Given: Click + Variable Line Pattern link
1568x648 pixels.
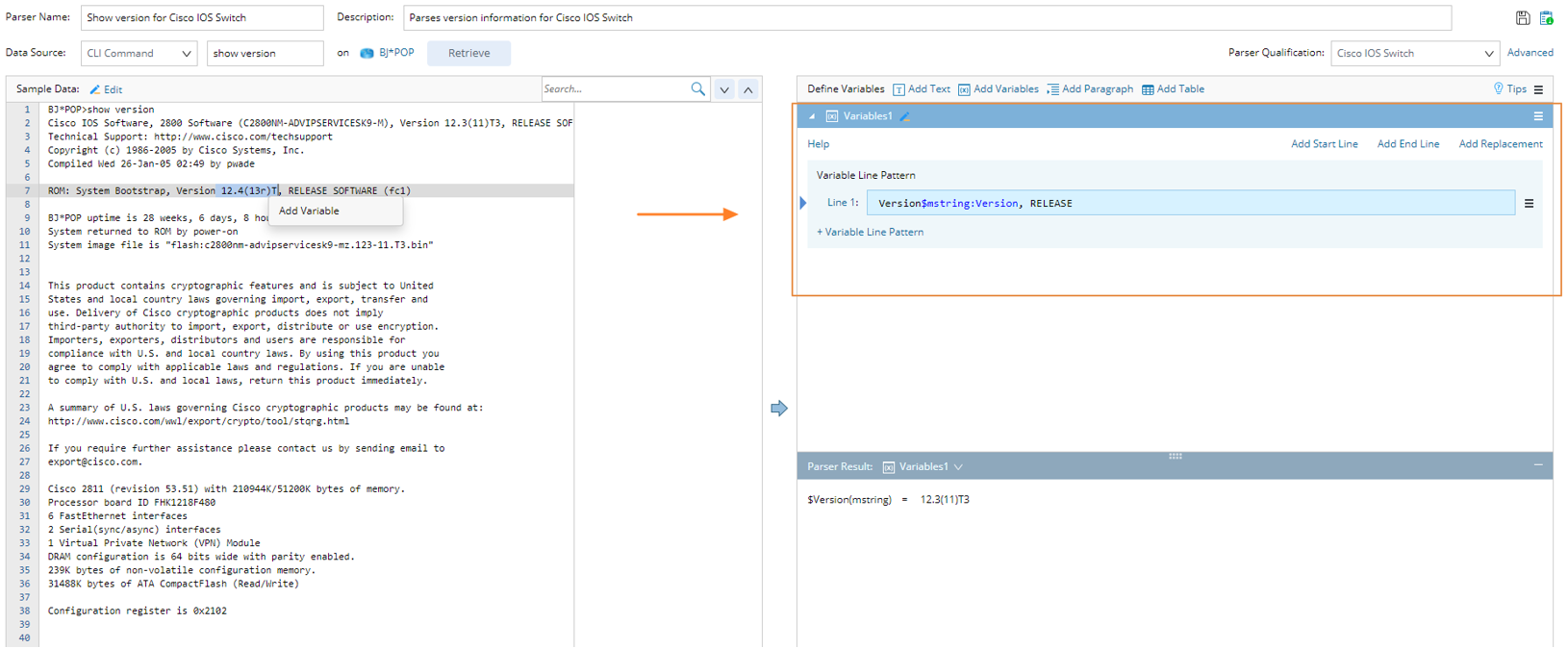Looking at the screenshot, I should (870, 232).
